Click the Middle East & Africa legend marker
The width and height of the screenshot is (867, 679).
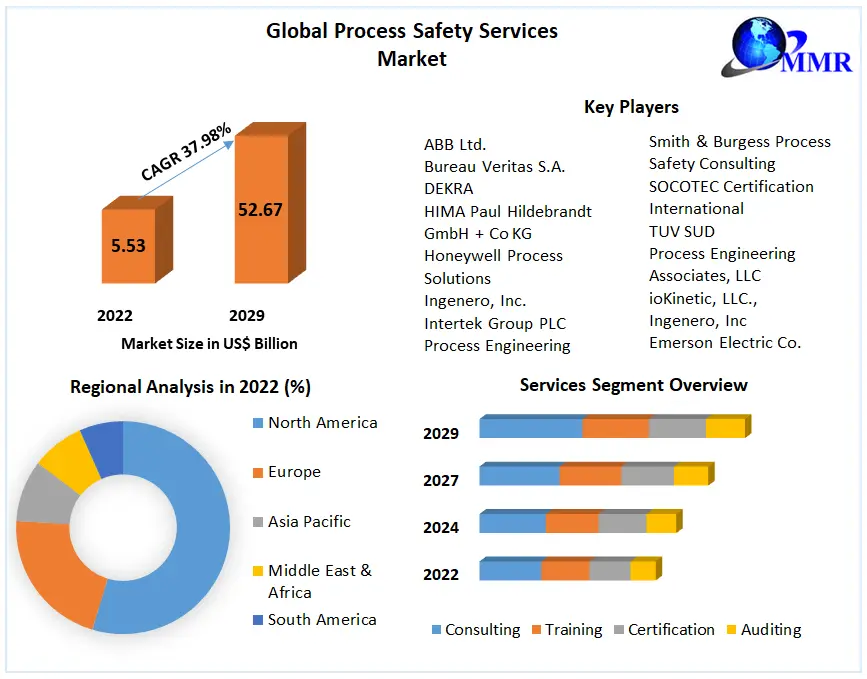tap(256, 571)
